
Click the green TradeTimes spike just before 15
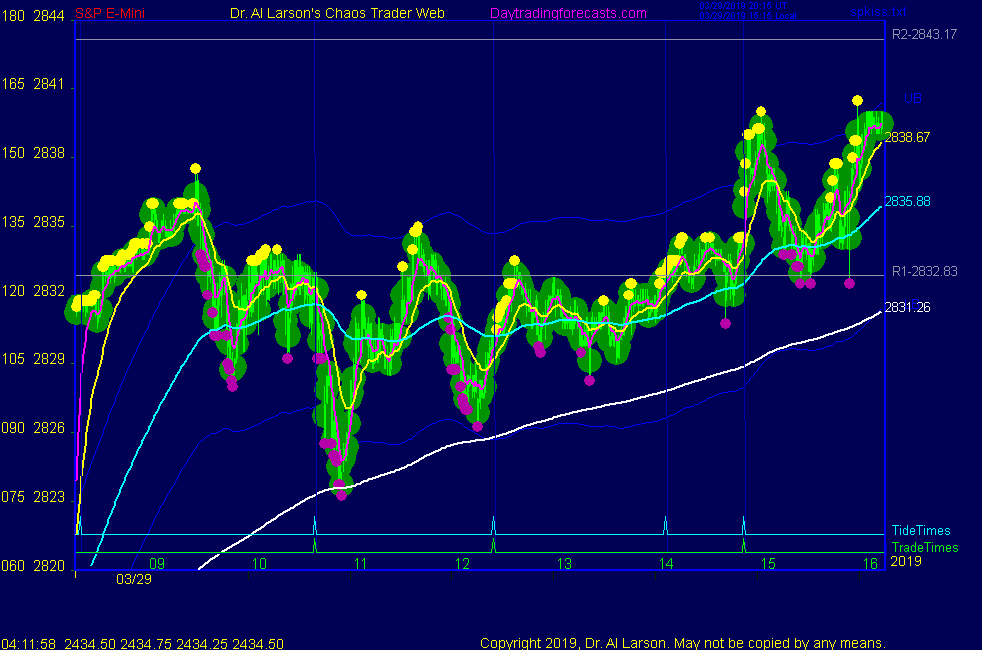coord(743,546)
